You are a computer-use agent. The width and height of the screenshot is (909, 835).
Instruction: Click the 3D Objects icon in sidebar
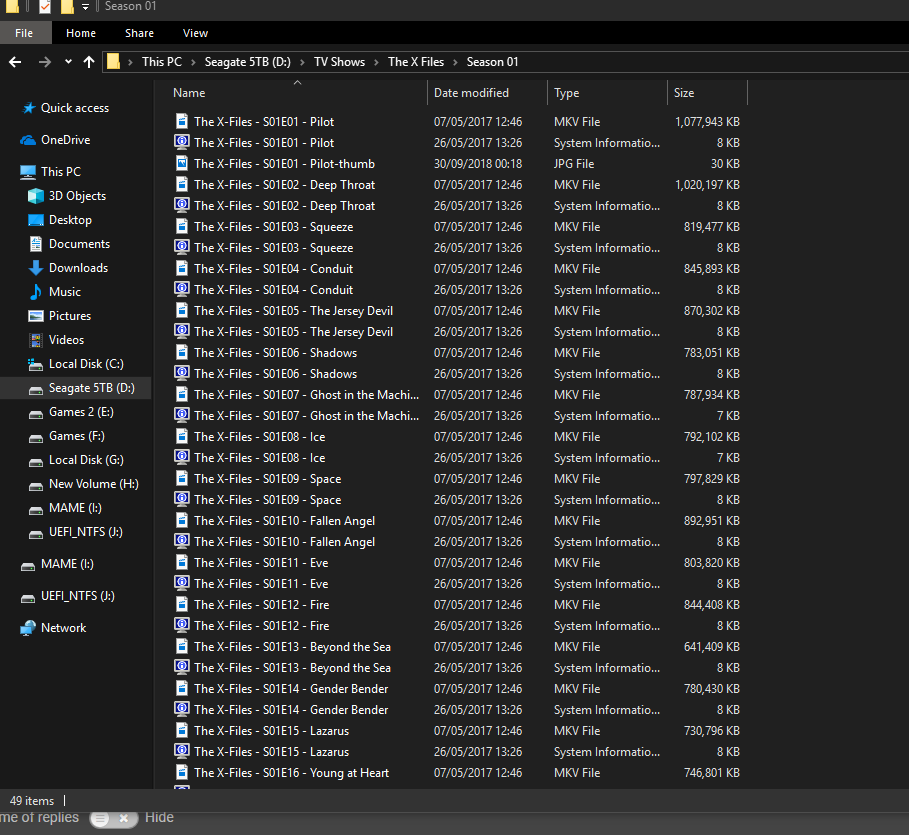pos(36,196)
